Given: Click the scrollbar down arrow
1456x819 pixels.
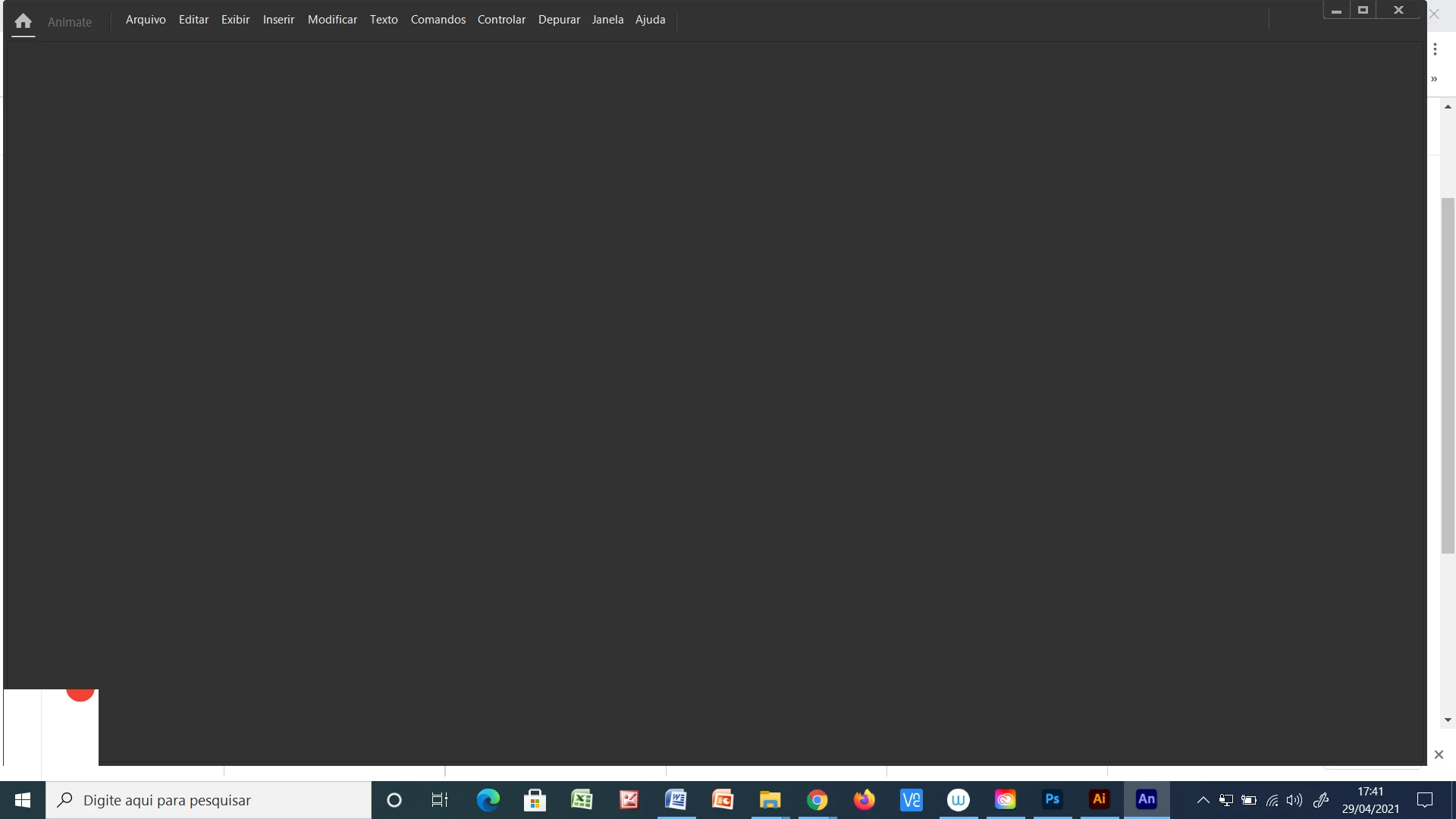Looking at the screenshot, I should tap(1448, 720).
